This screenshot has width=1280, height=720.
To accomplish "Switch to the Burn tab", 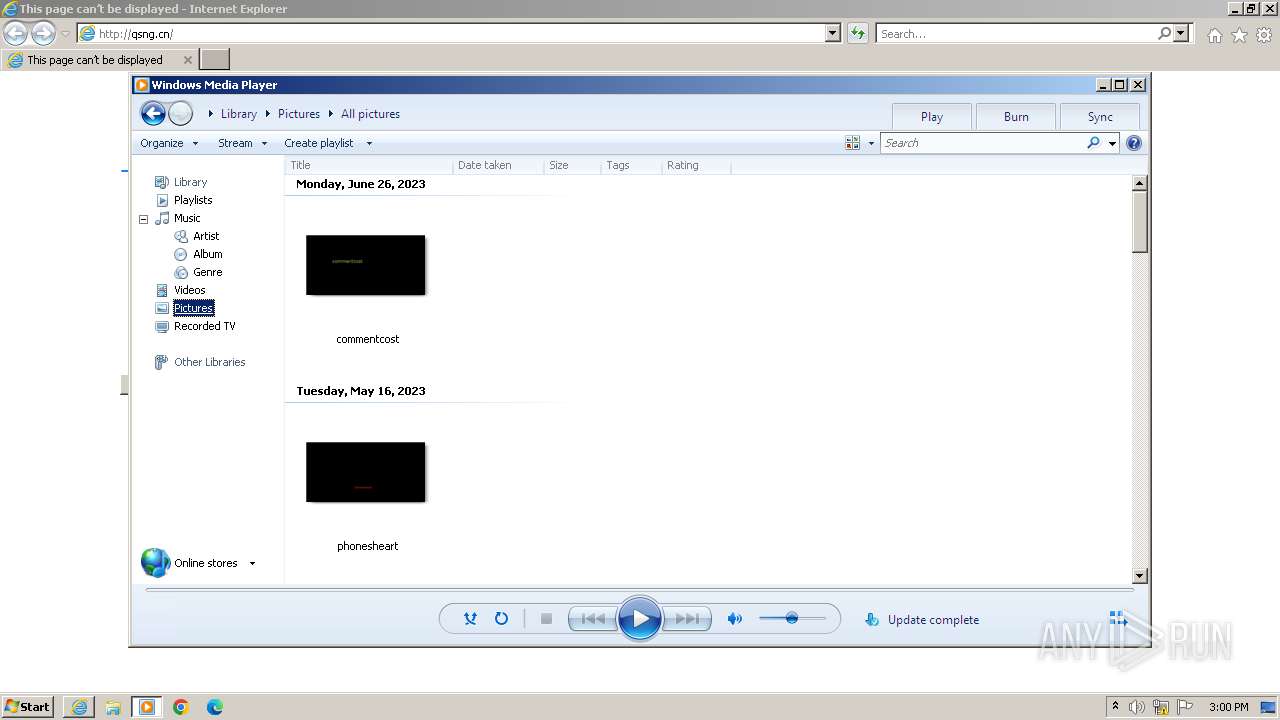I will (x=1016, y=116).
